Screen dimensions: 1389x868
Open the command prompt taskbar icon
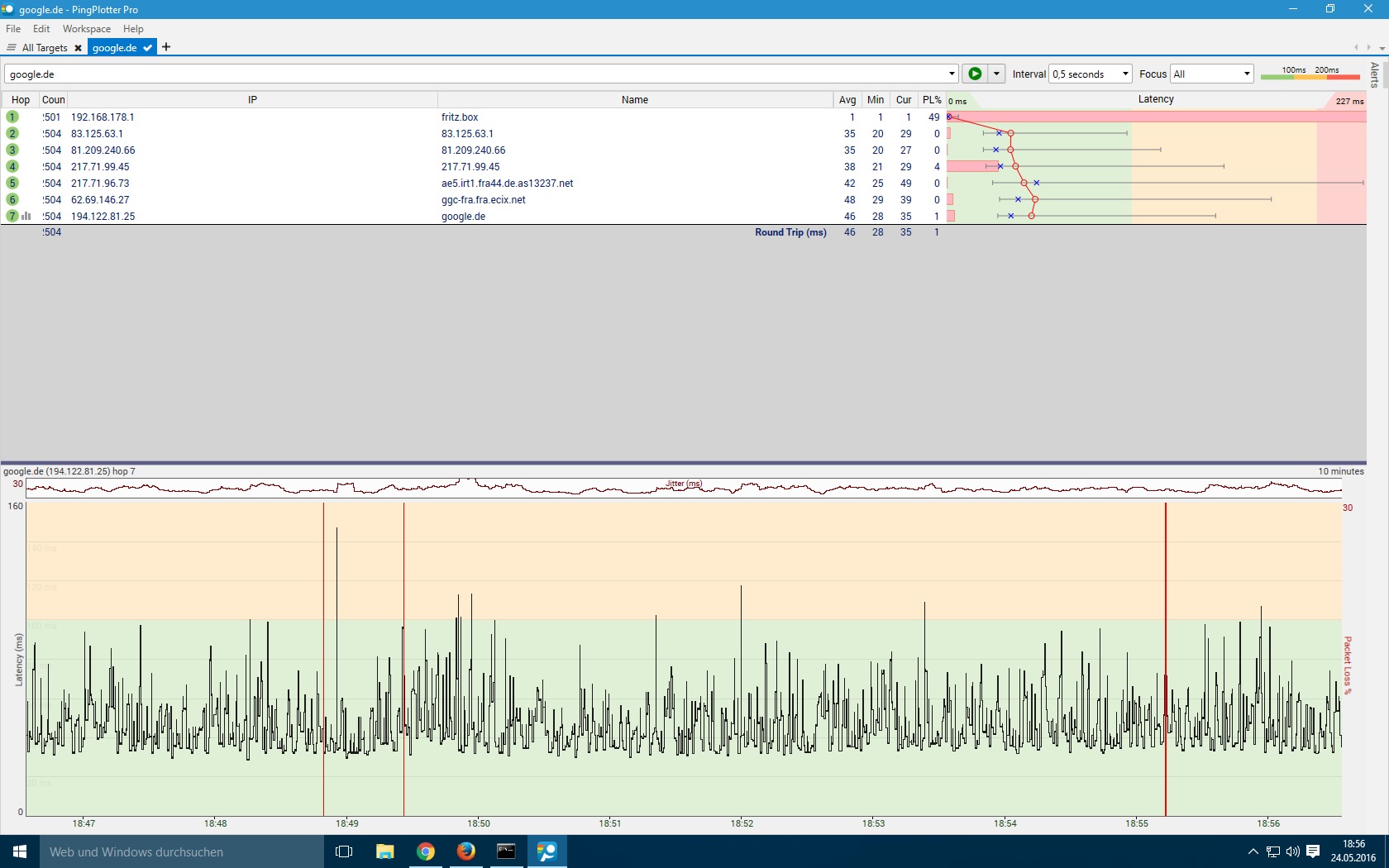(506, 851)
